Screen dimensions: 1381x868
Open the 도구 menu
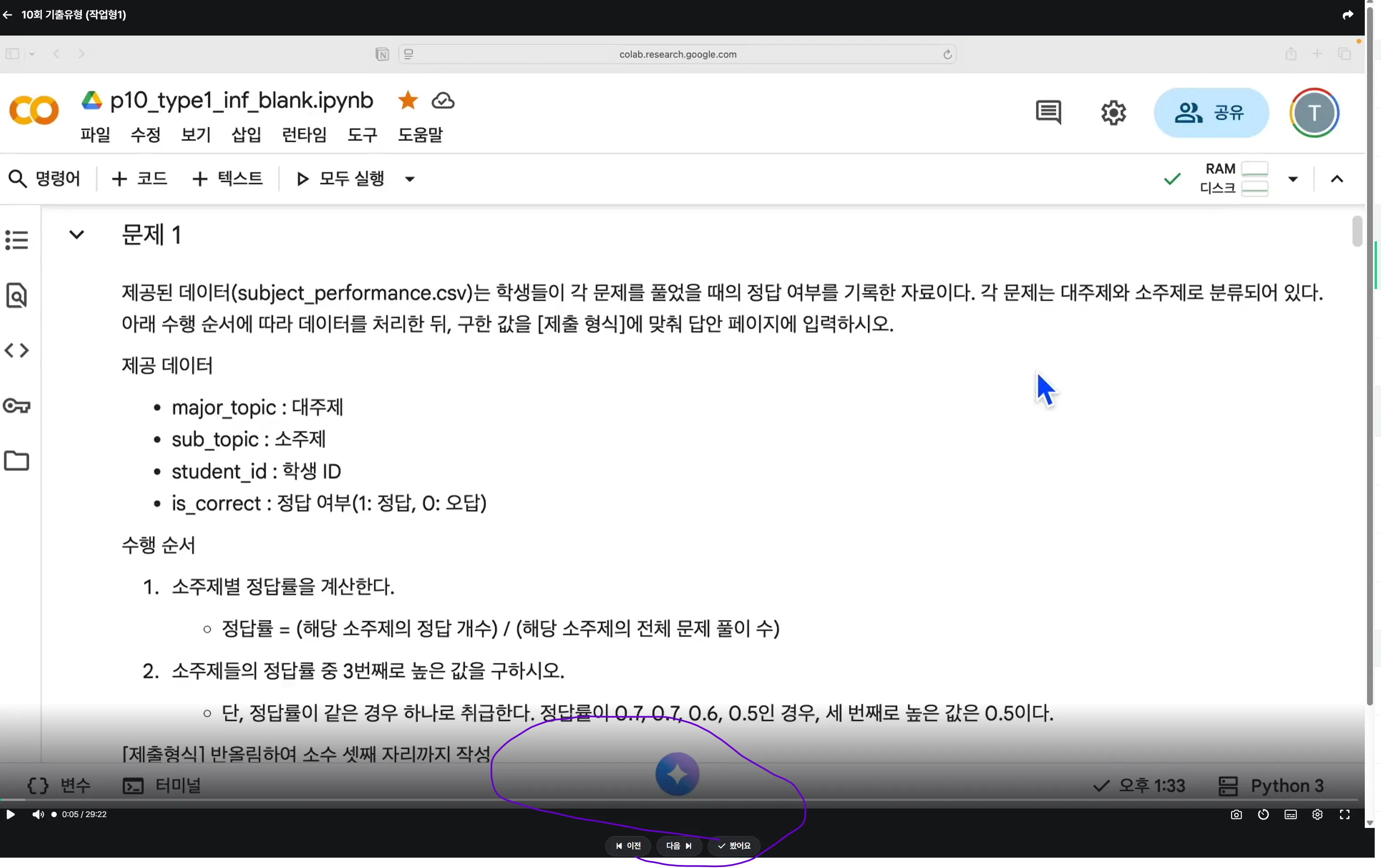tap(362, 135)
